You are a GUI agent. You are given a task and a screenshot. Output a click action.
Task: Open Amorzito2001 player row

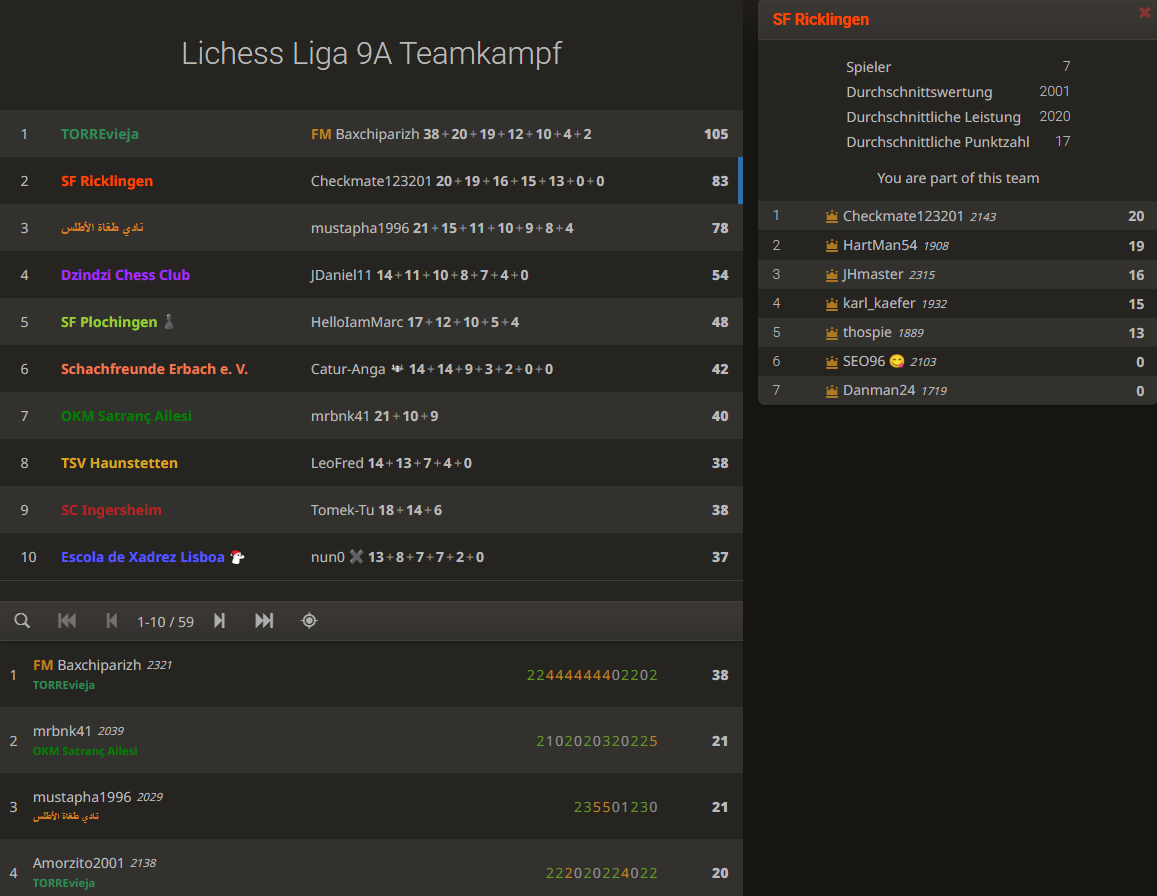click(371, 869)
